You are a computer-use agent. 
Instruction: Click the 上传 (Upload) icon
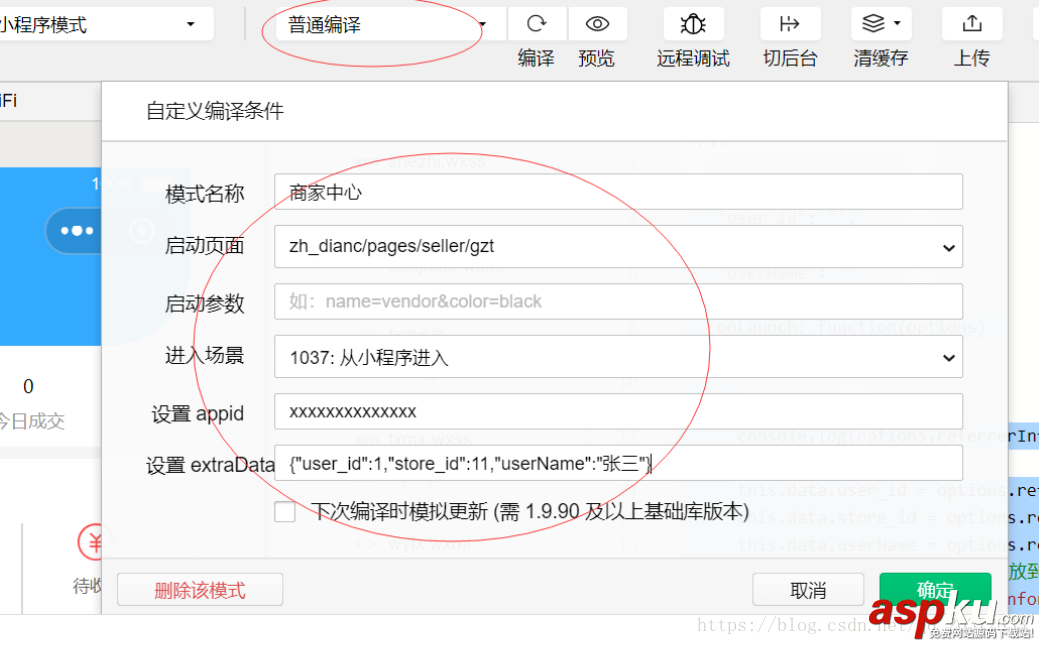[x=971, y=23]
